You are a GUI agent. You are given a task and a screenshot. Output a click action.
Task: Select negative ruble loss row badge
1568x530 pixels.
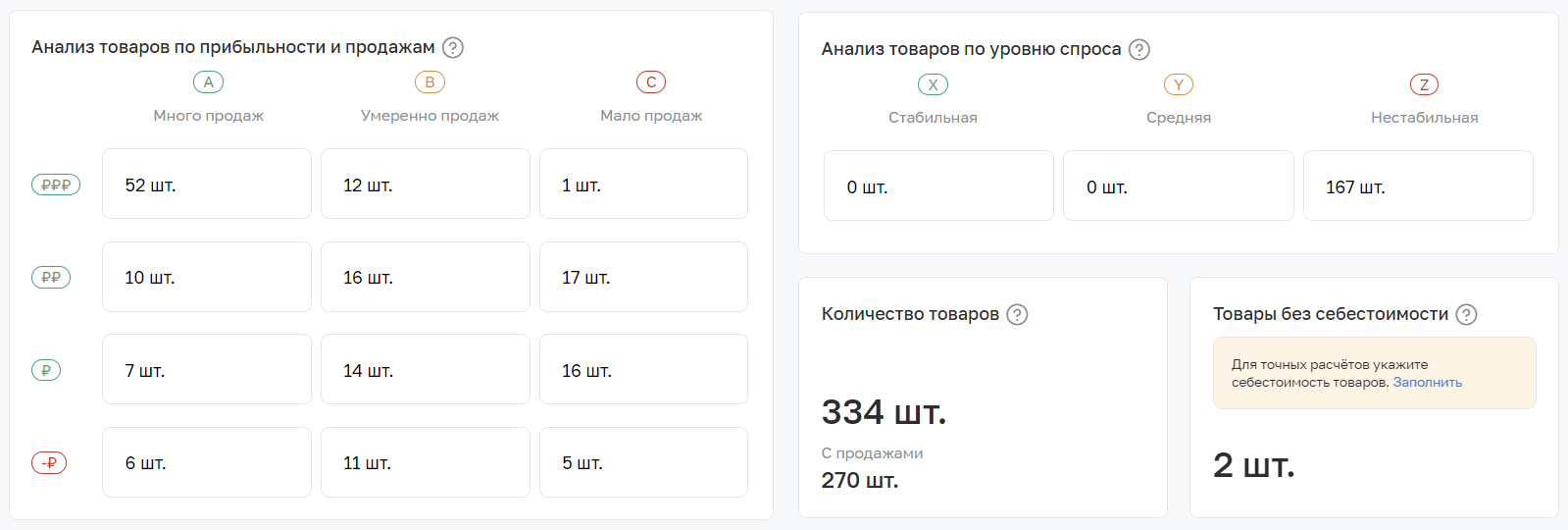[49, 462]
